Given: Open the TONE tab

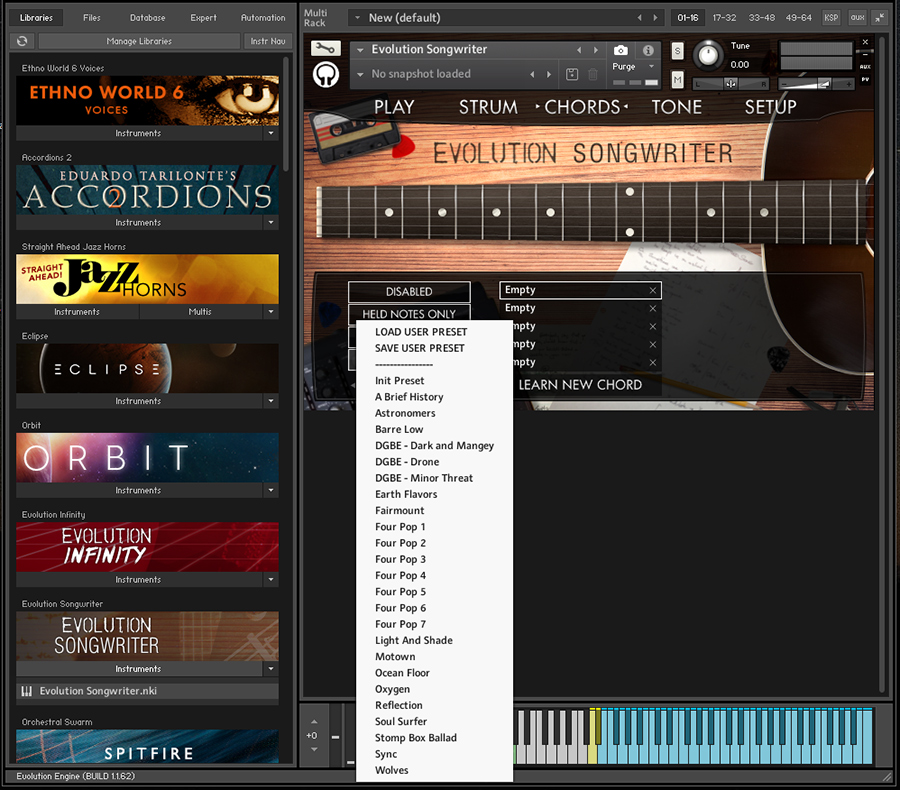Looking at the screenshot, I should (x=676, y=107).
